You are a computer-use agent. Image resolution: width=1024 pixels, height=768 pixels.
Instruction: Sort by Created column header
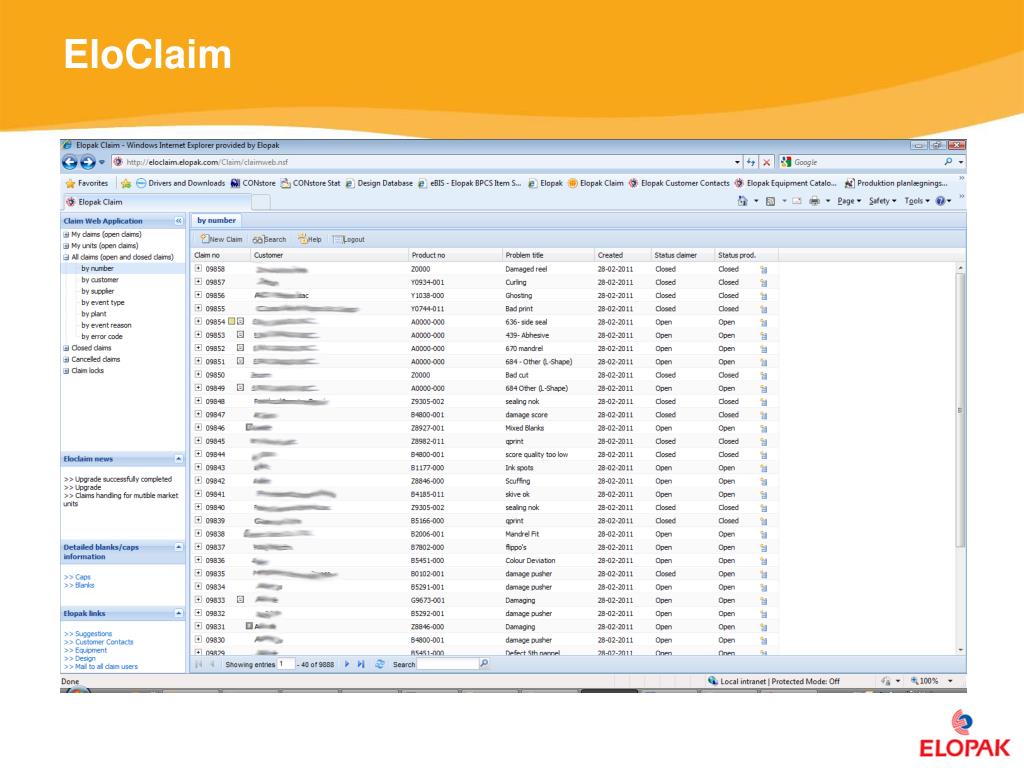coord(622,255)
